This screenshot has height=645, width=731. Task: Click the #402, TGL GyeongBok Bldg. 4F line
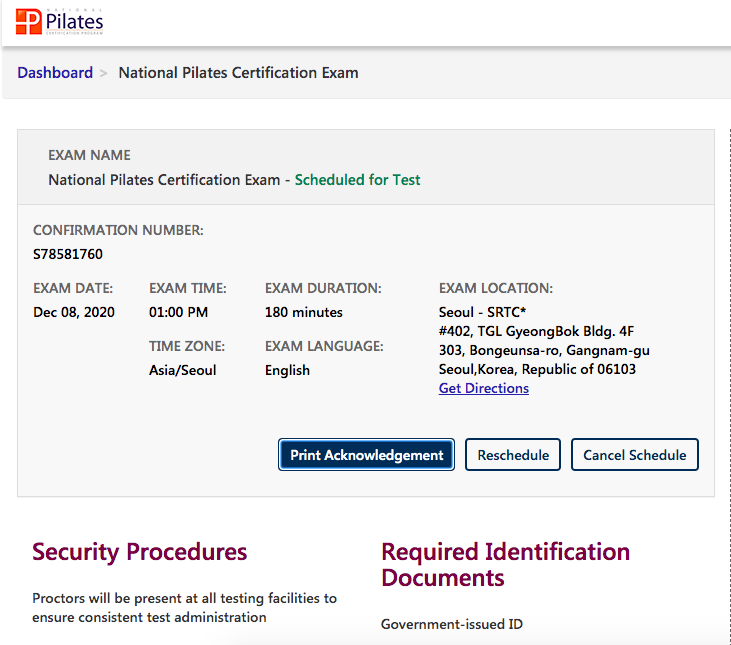tap(536, 331)
